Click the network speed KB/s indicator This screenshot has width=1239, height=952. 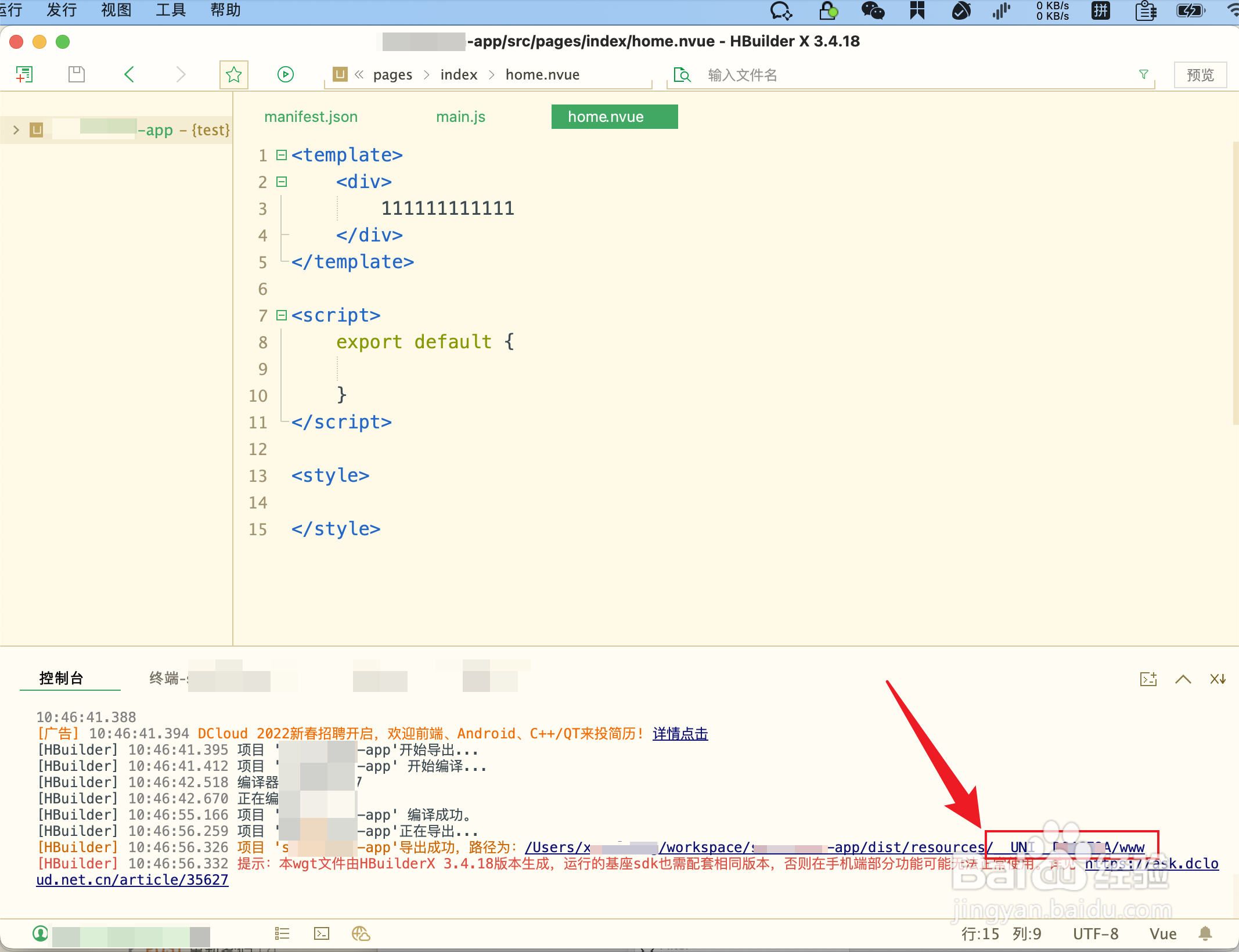(1053, 10)
